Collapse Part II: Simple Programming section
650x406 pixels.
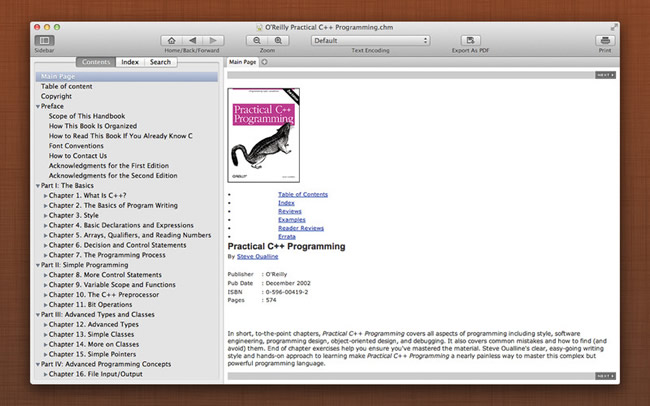[x=38, y=265]
